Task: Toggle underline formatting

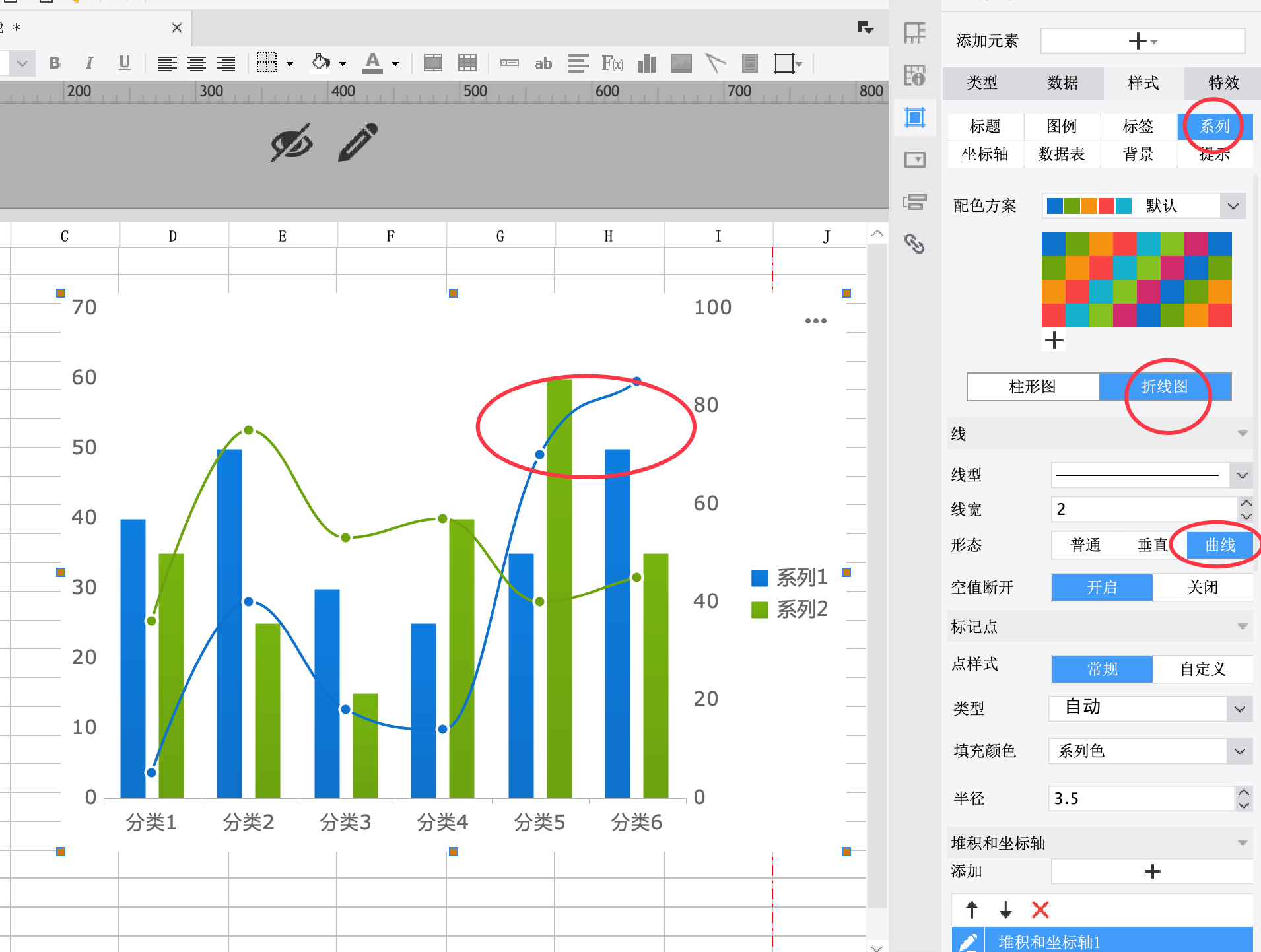Action: pos(124,63)
